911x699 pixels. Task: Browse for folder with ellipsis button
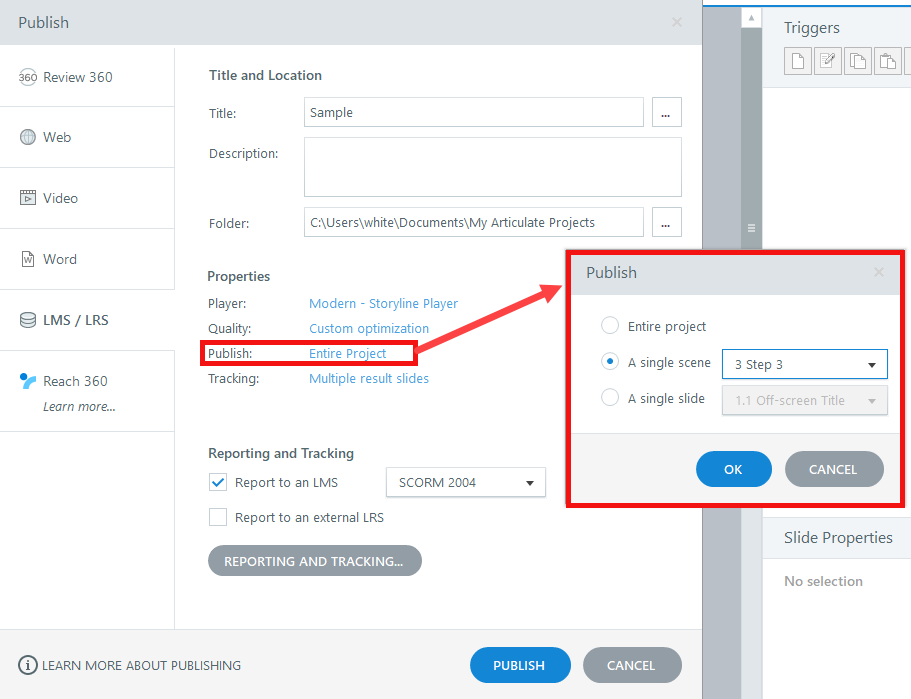(x=666, y=222)
